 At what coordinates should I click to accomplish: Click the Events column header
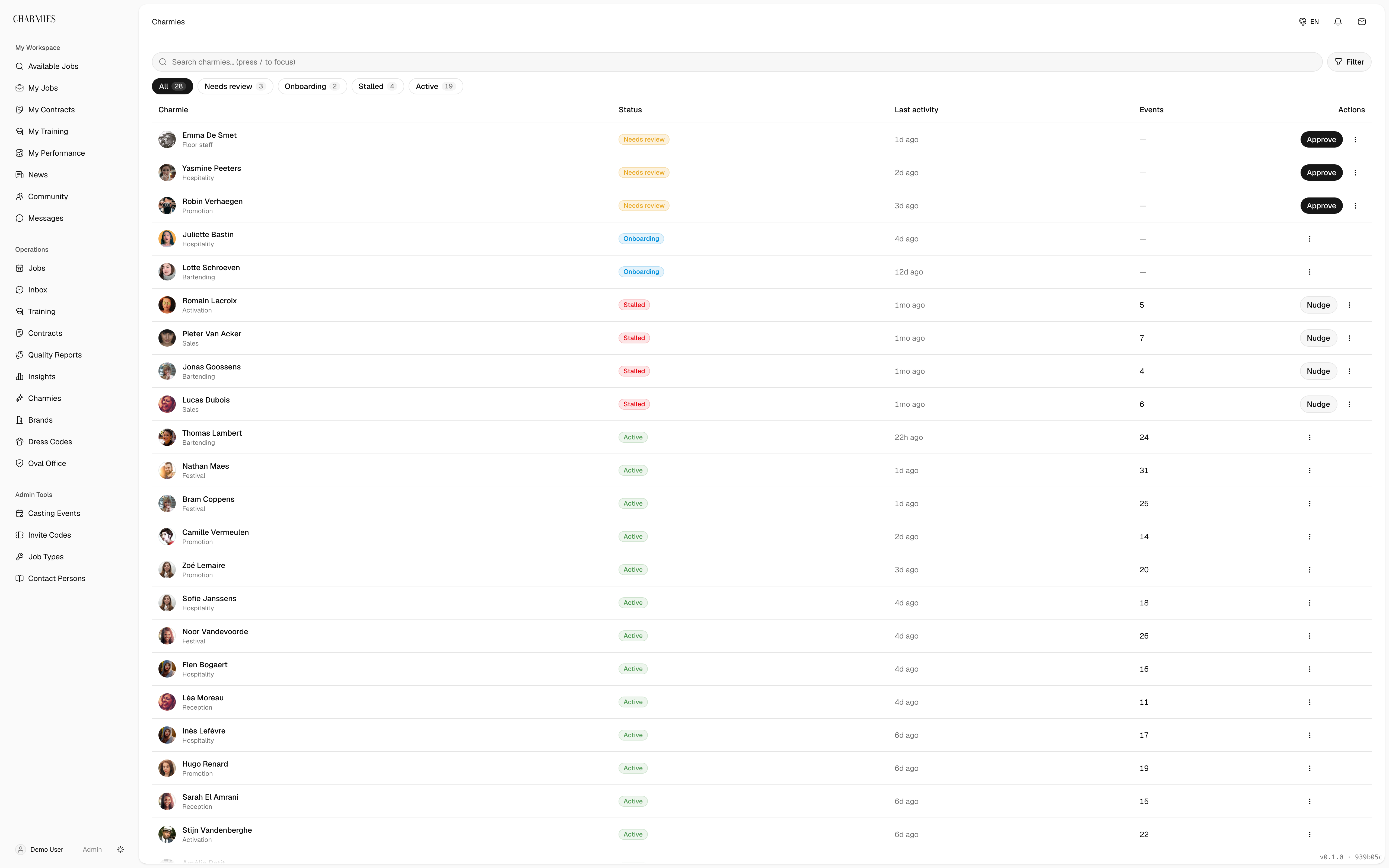[1151, 110]
